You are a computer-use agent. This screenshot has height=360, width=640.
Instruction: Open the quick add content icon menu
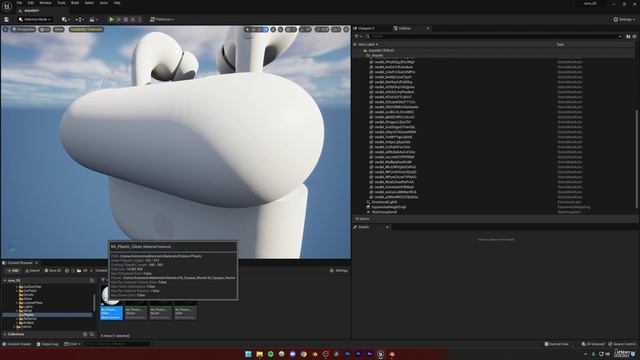pyautogui.click(x=65, y=20)
